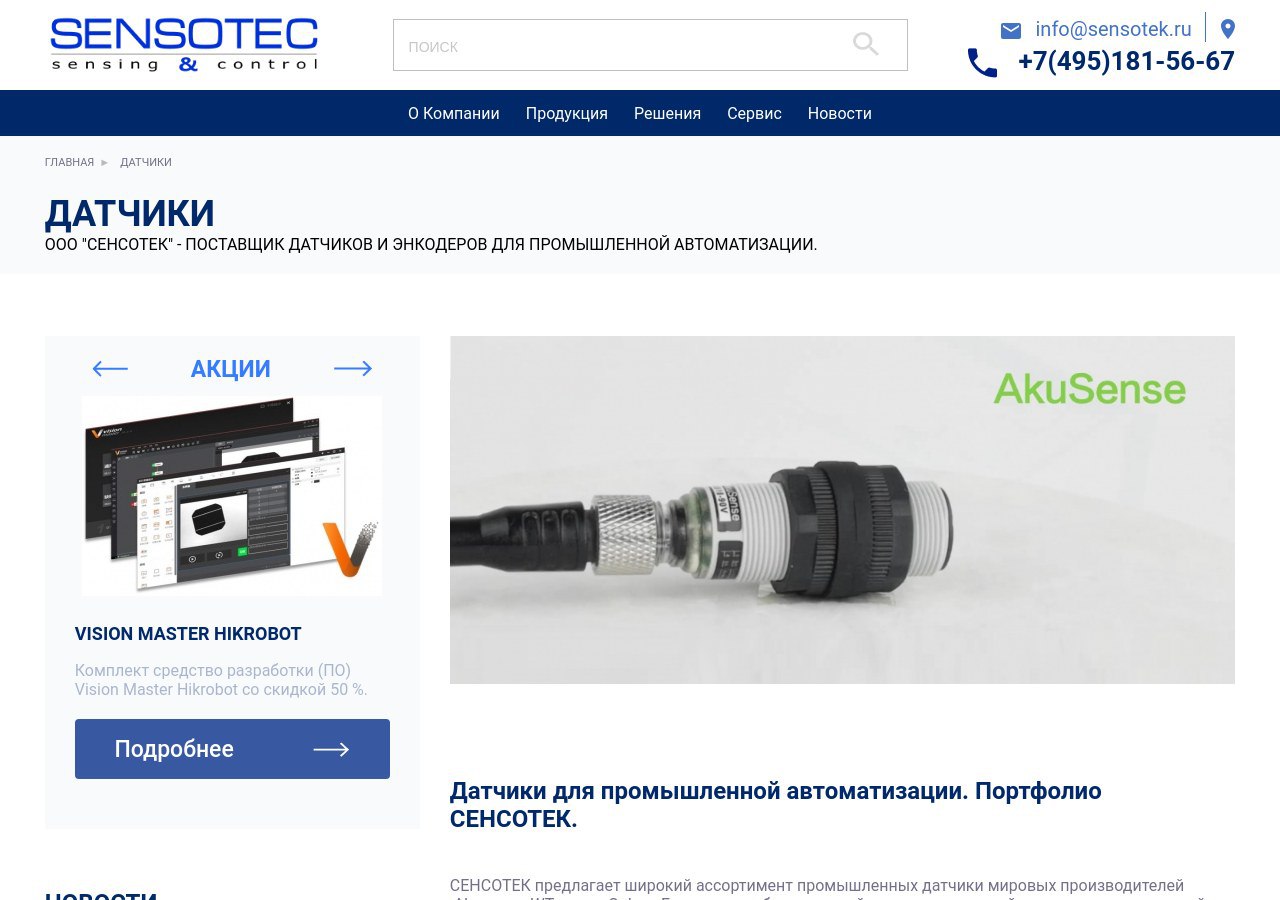The width and height of the screenshot is (1280, 900).
Task: Click the Подробнее button
Action: [232, 749]
